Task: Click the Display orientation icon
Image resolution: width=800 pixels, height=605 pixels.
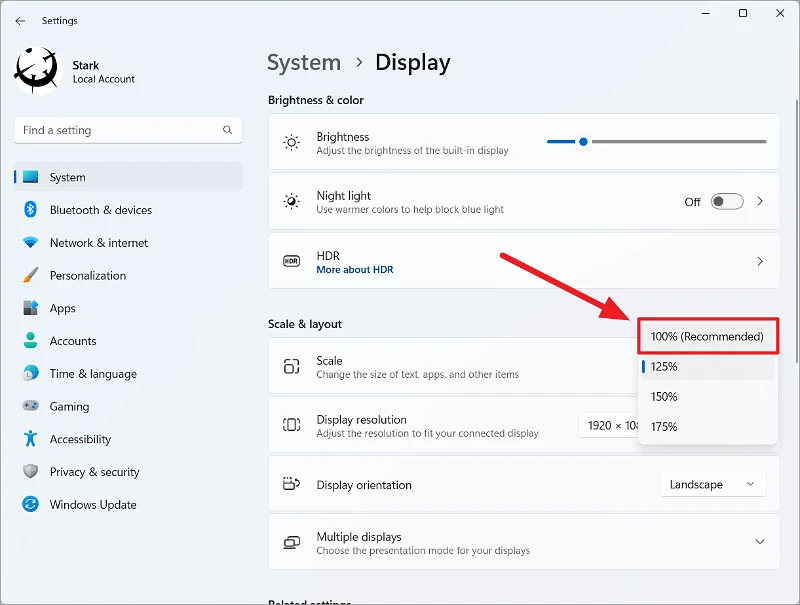Action: [291, 484]
